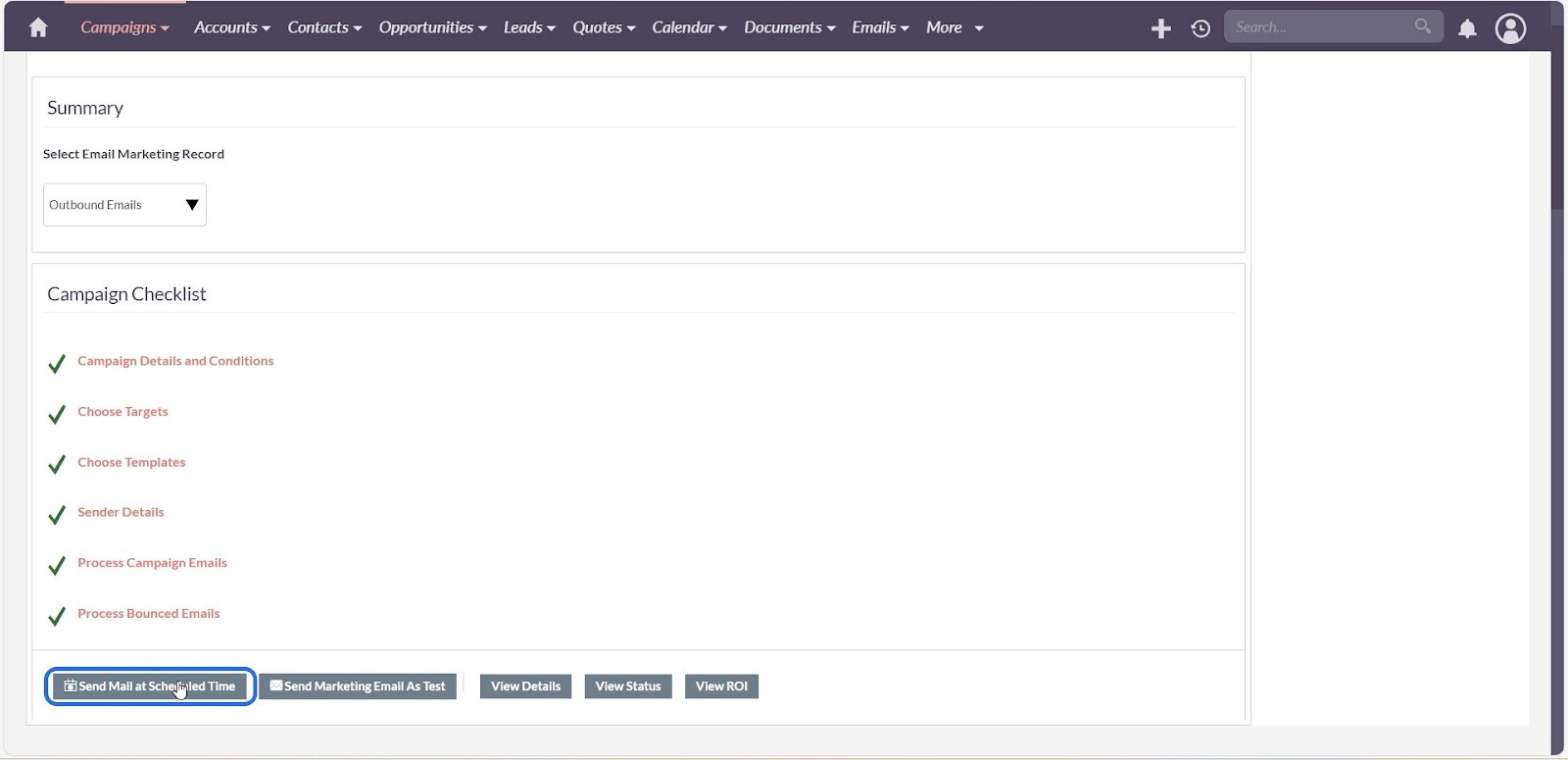The height and width of the screenshot is (760, 1568).
Task: Open the Calendar menu
Action: (x=689, y=27)
